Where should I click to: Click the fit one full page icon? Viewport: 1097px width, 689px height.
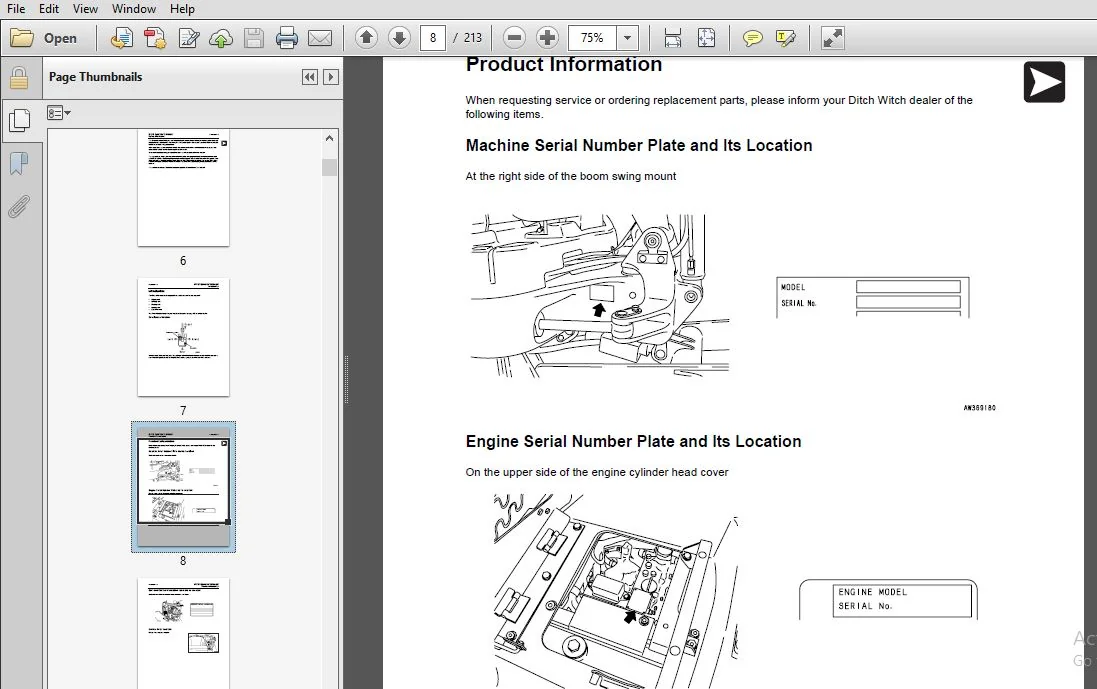click(706, 38)
